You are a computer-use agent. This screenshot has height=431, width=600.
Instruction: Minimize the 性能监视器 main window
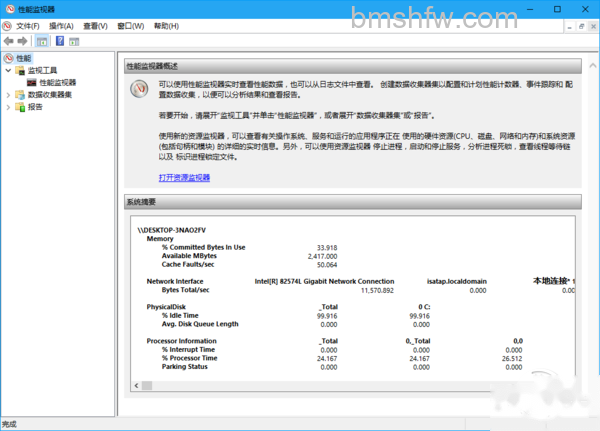(x=530, y=9)
